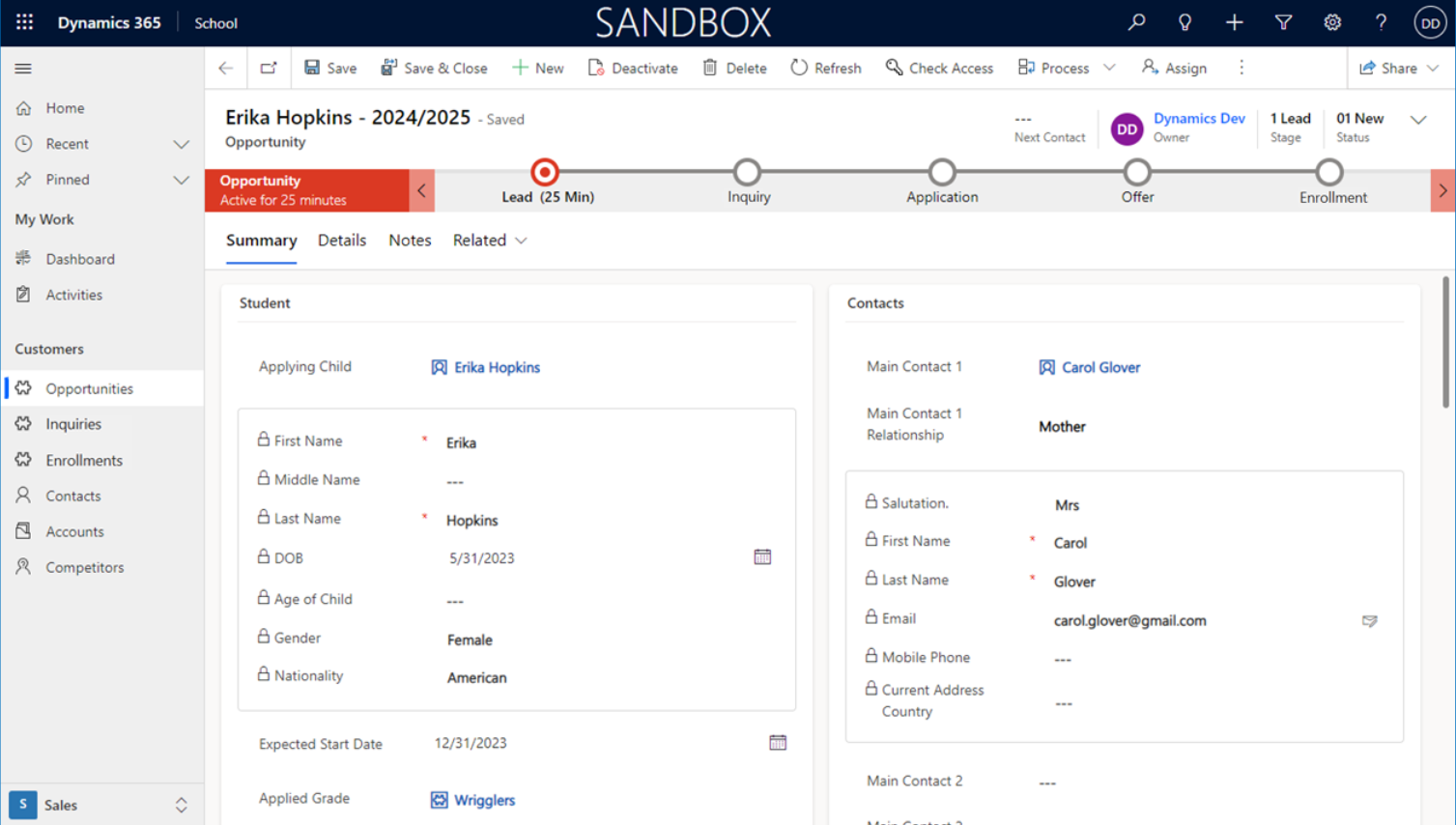Open the Related tab dropdown
The width and height of the screenshot is (1456, 825).
[490, 241]
